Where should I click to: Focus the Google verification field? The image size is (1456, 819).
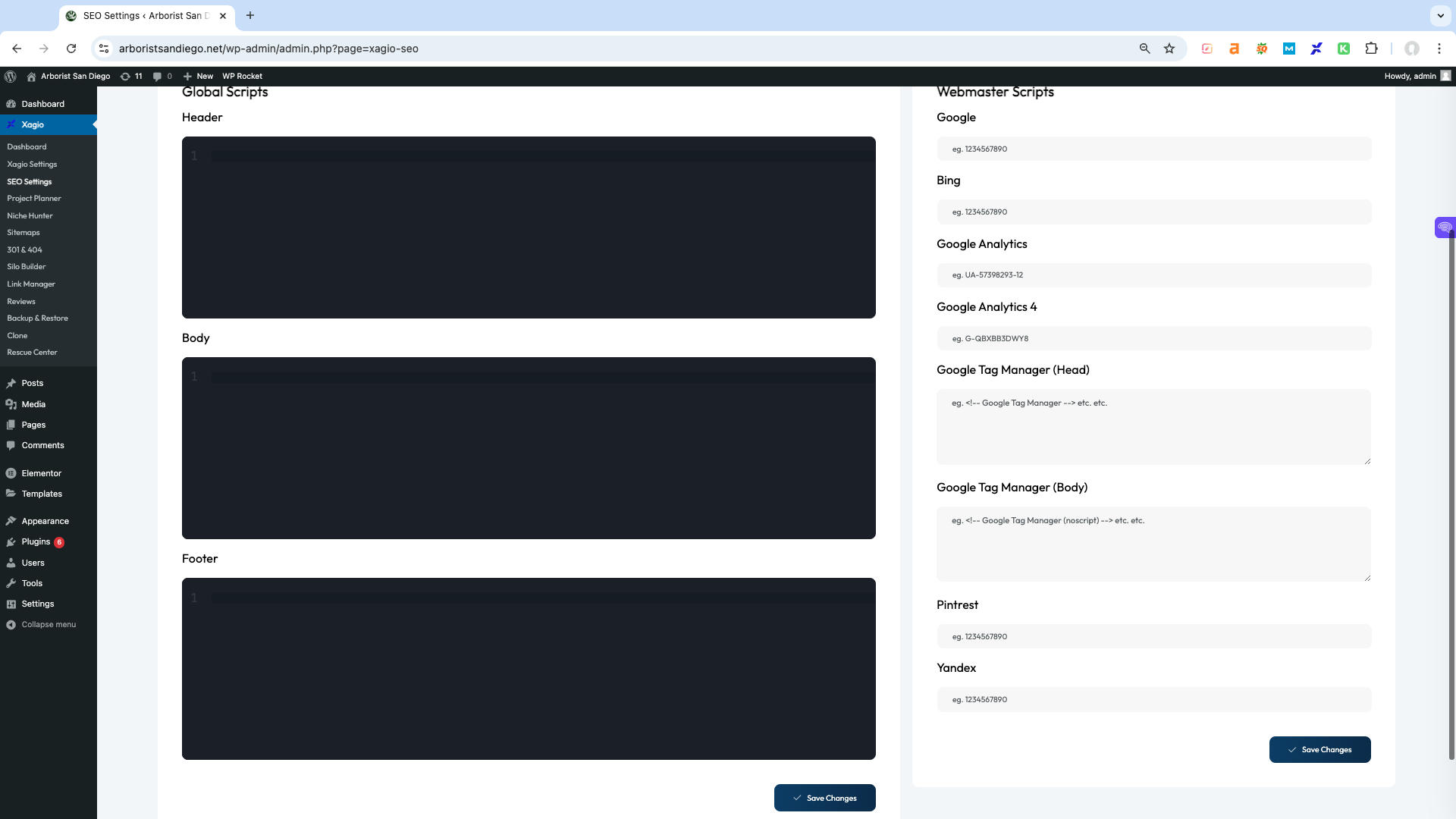pos(1154,149)
